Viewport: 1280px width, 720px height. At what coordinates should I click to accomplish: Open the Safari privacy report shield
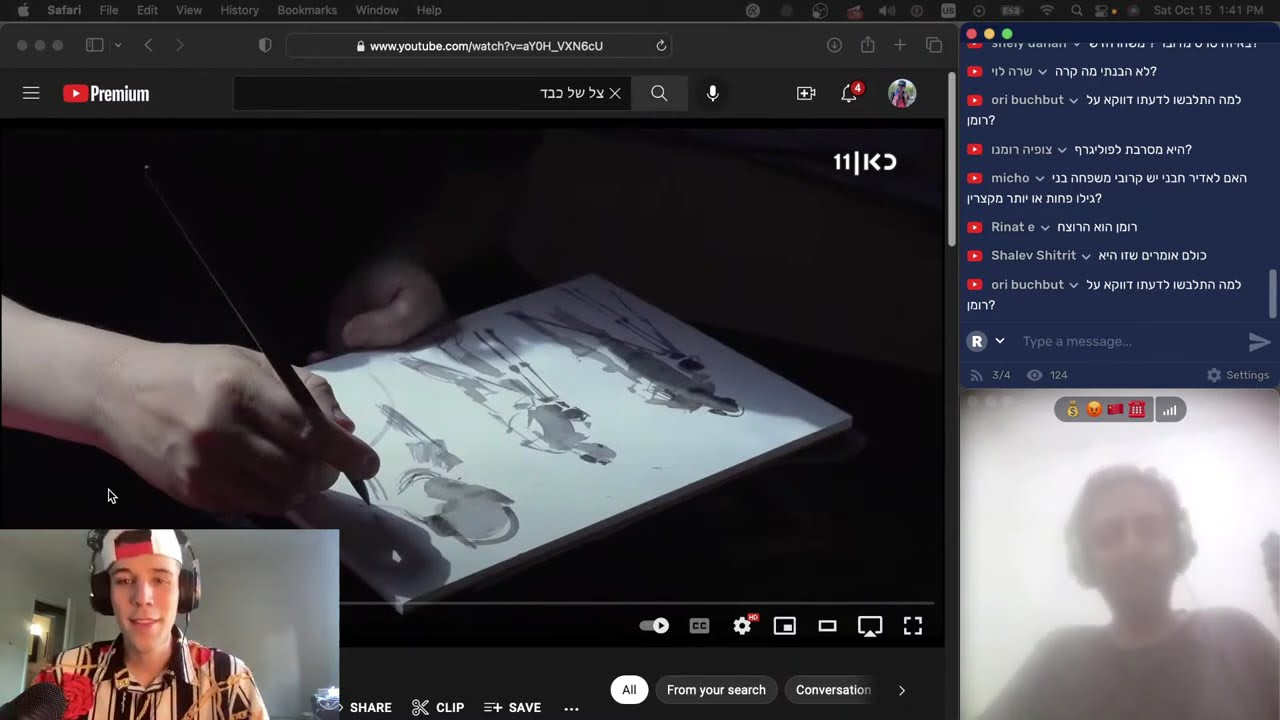[x=265, y=45]
